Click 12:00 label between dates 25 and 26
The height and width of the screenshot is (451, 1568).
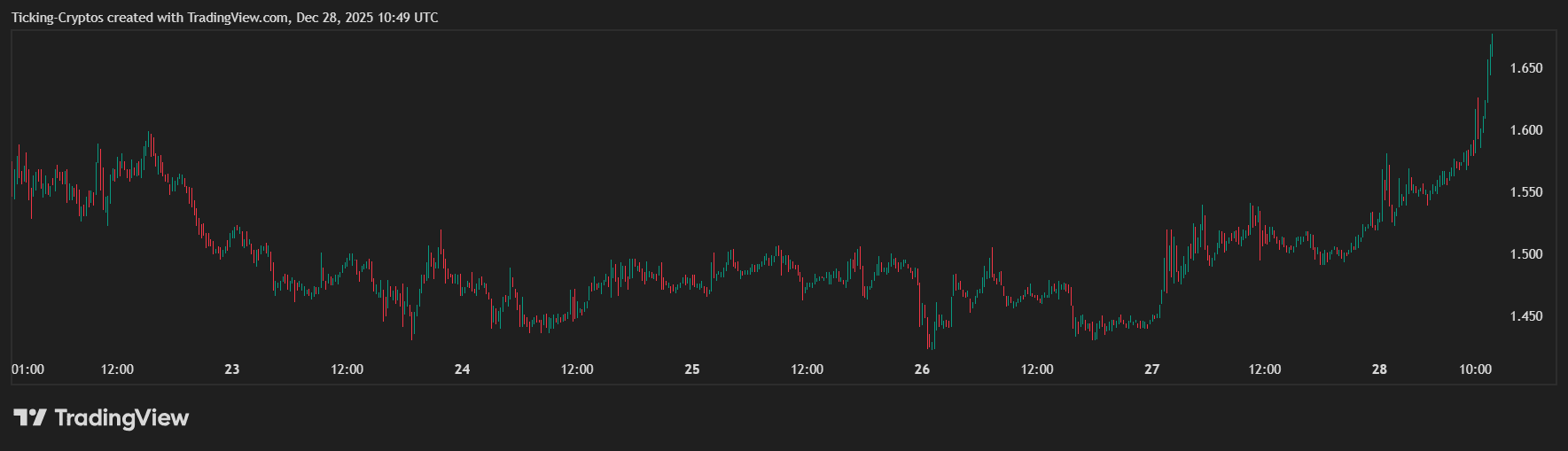click(x=807, y=369)
